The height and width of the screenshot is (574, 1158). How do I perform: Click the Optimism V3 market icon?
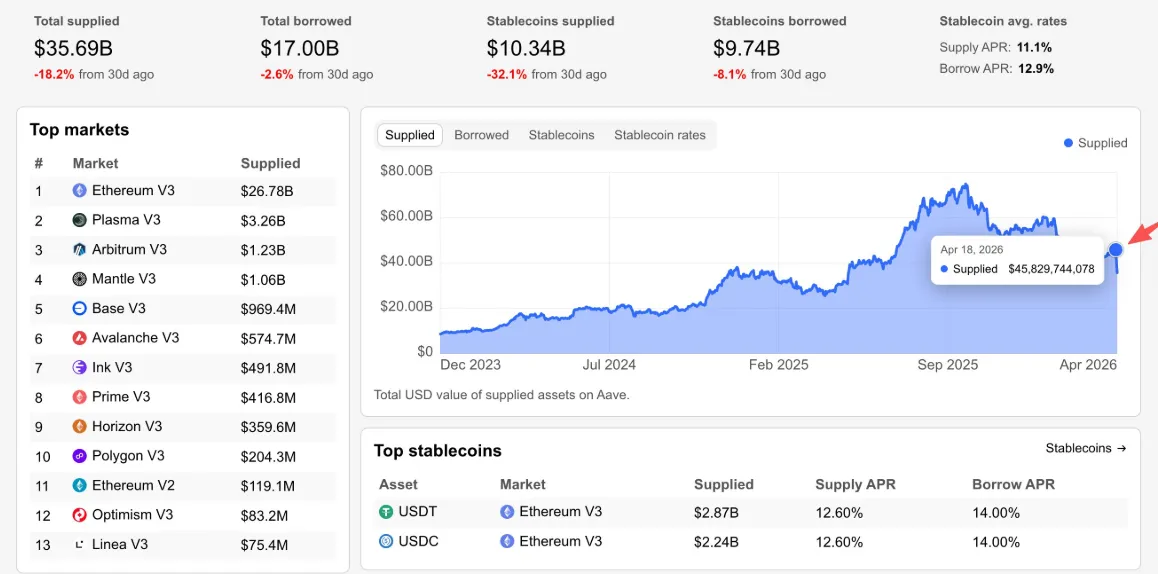80,515
